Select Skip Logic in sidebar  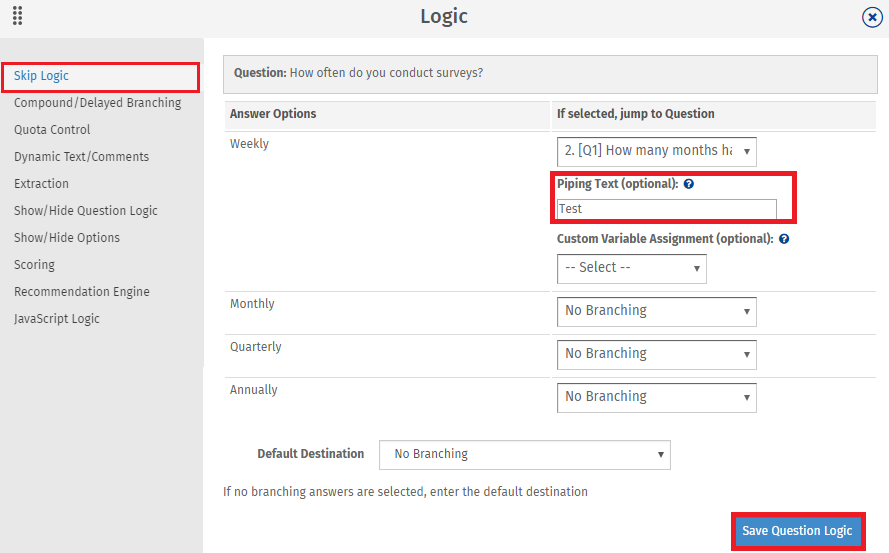pyautogui.click(x=41, y=76)
